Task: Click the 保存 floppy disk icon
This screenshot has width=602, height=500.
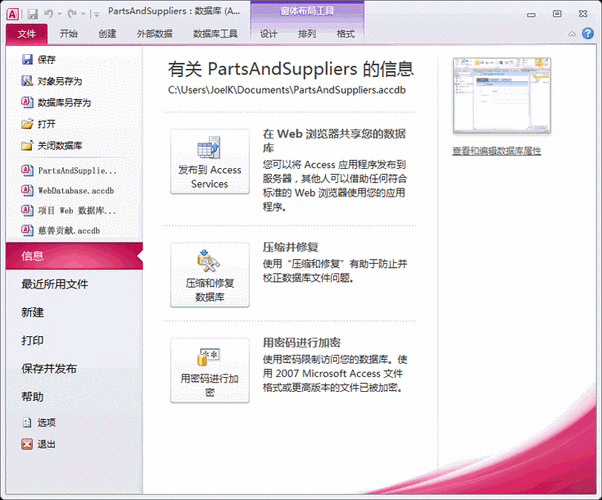Action: pos(27,59)
